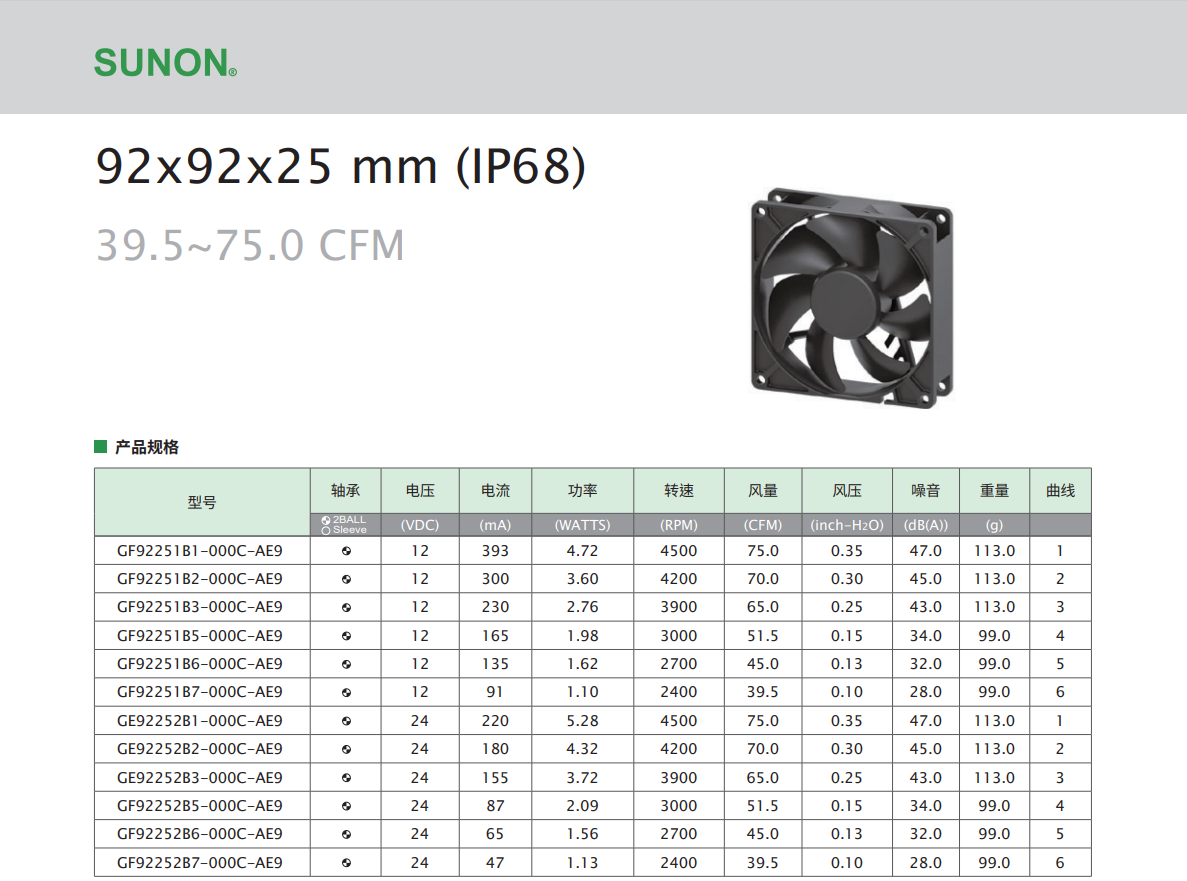Viewport: 1187px width, 881px height.
Task: Click the SUNON logo
Action: coord(165,63)
